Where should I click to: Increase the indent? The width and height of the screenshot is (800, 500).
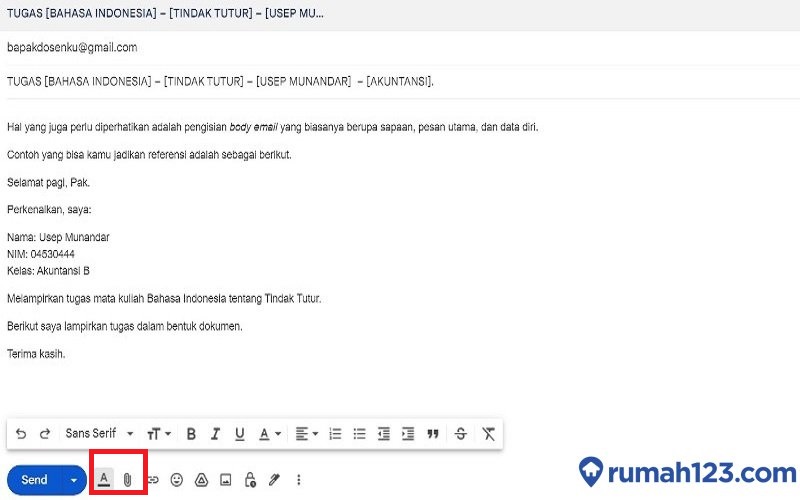pos(408,434)
